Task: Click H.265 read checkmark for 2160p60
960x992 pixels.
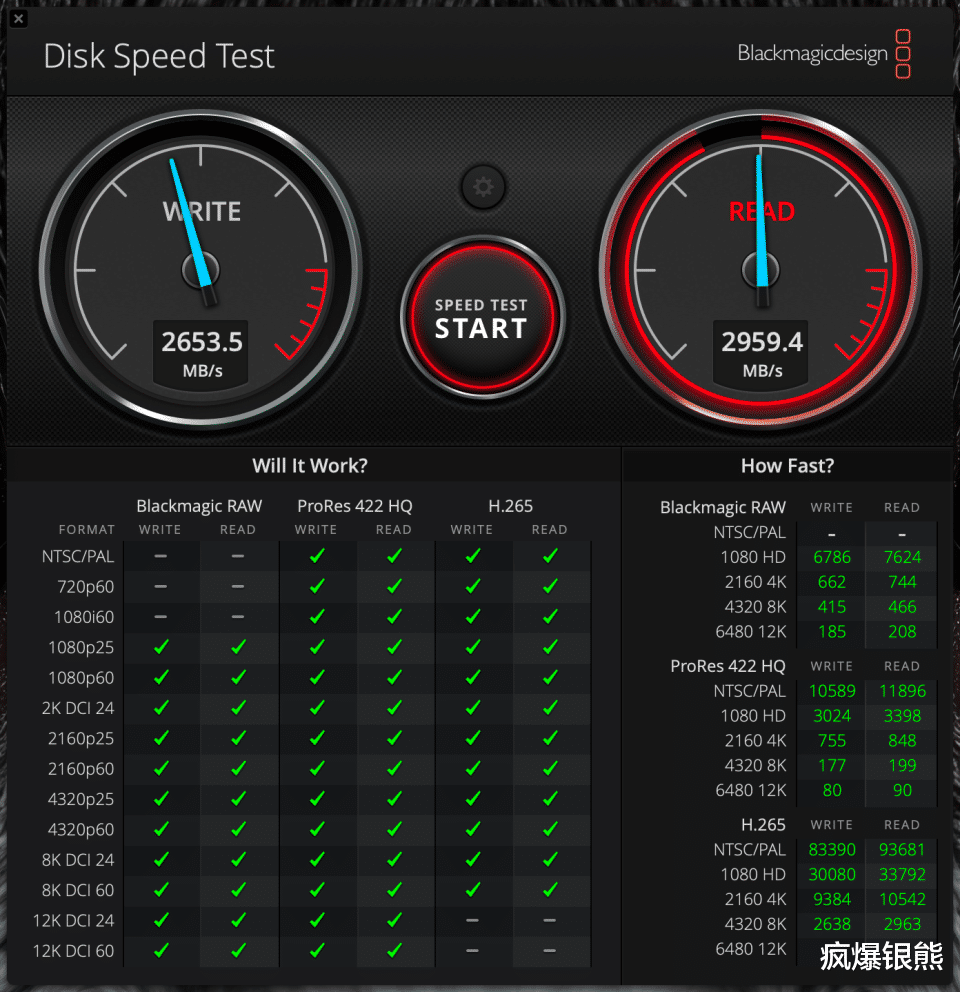Action: [551, 769]
